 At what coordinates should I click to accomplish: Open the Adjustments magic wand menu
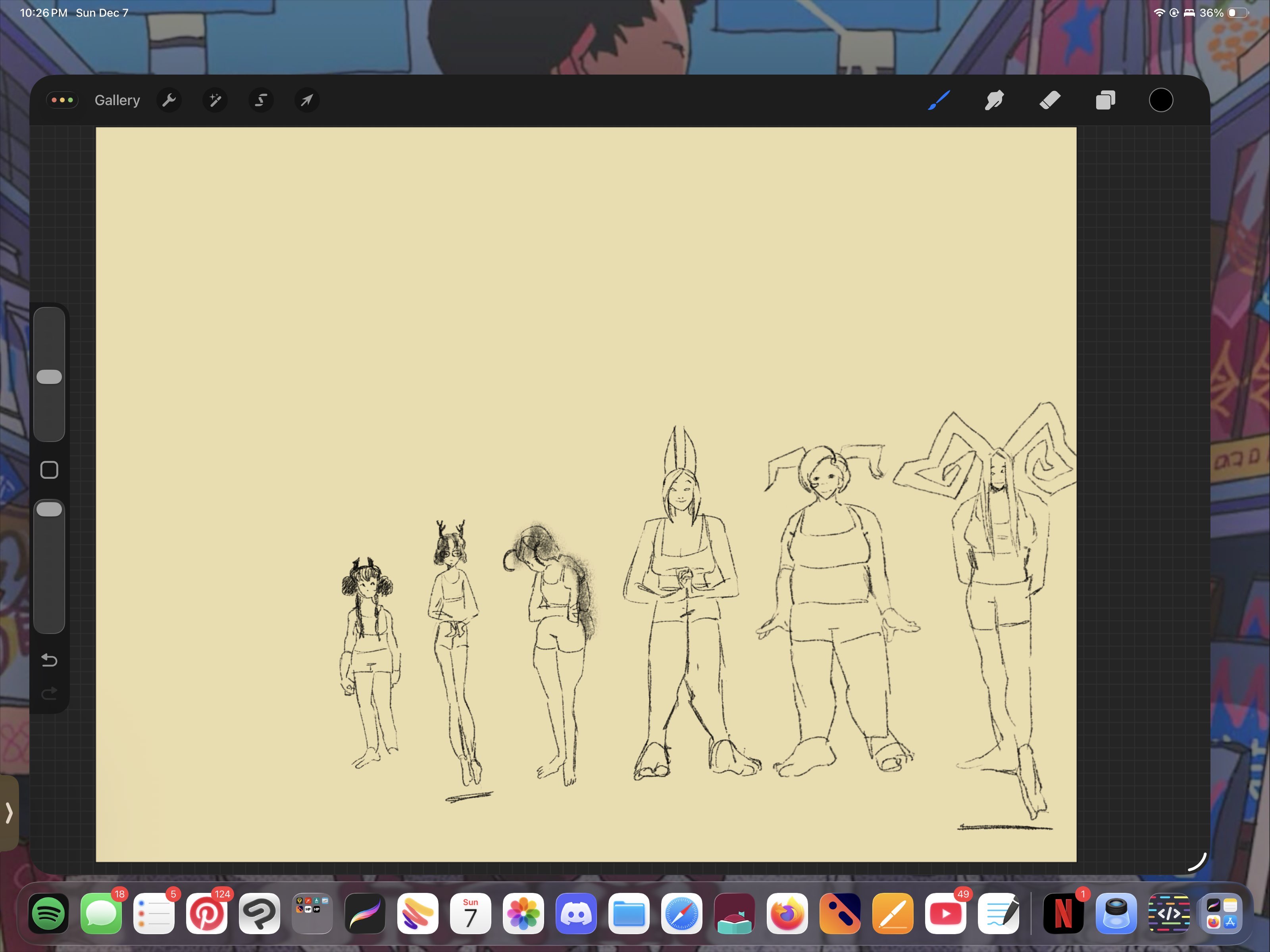(x=215, y=100)
